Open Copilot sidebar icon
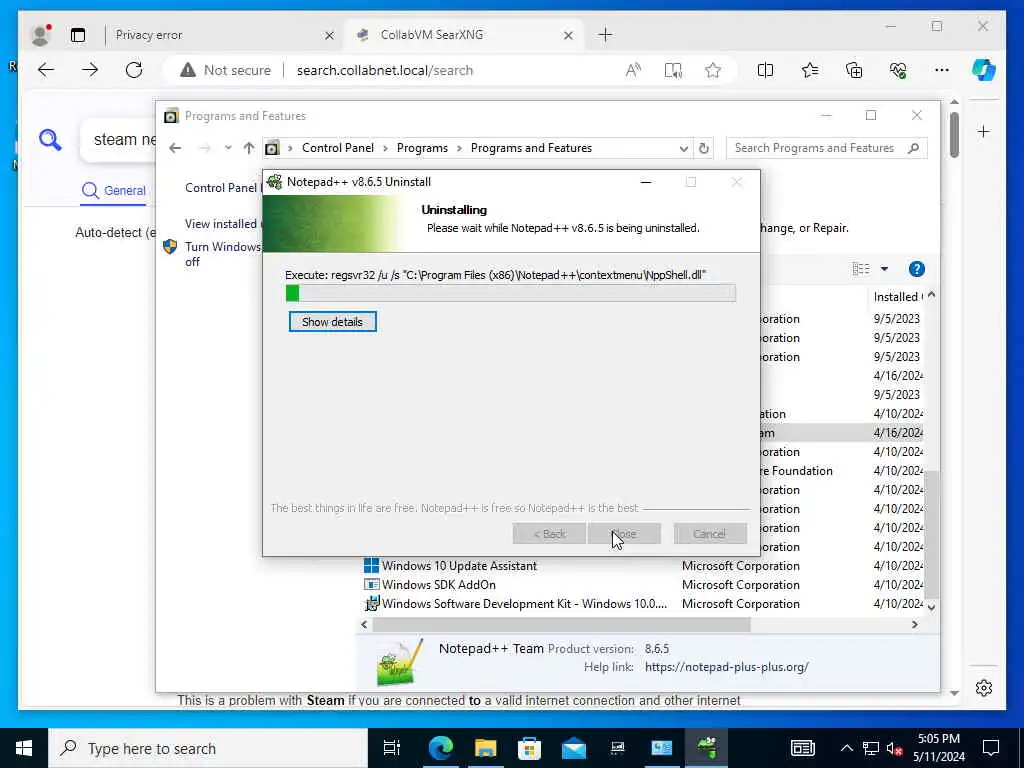 pos(984,70)
